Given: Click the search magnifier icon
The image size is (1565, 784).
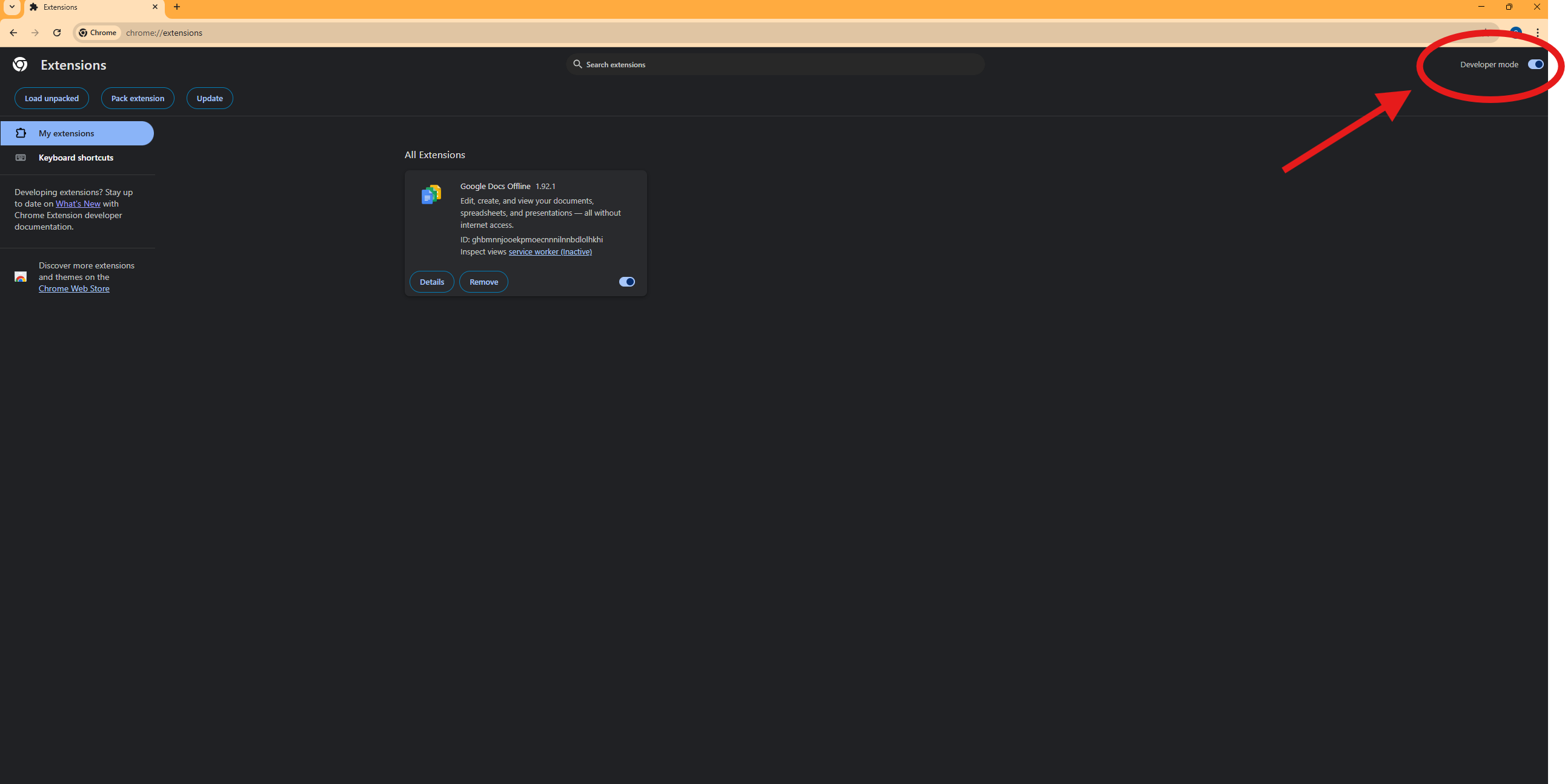Looking at the screenshot, I should [x=577, y=64].
